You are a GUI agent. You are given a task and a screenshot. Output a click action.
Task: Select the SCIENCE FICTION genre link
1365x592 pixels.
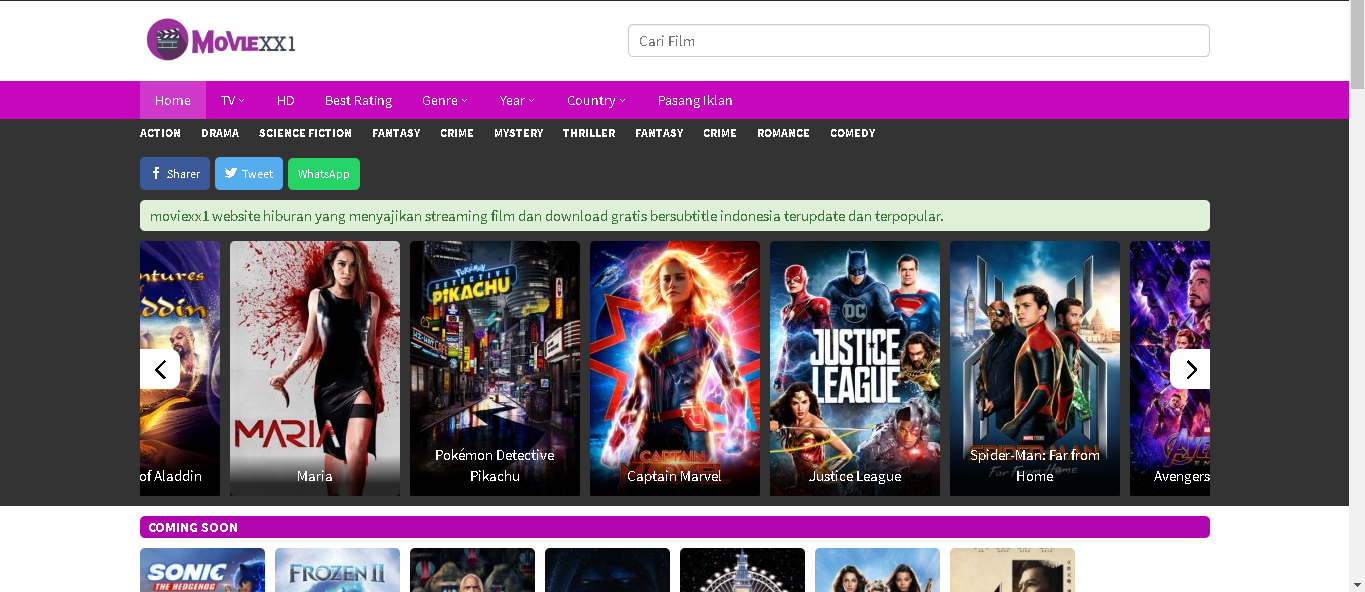tap(305, 133)
